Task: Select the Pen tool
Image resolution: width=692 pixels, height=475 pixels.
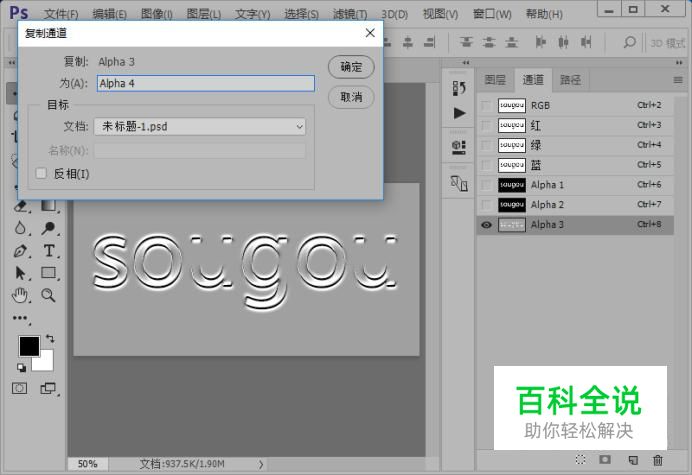Action: point(20,251)
